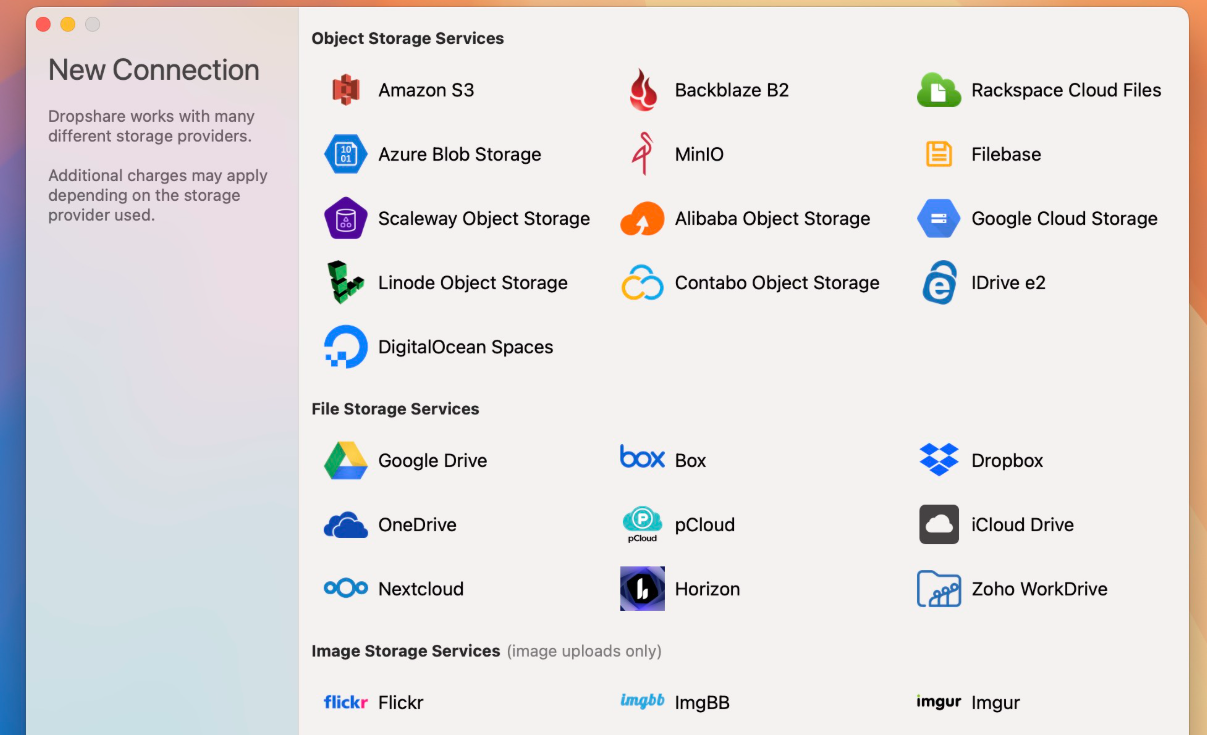Click the File Storage Services heading
The width and height of the screenshot is (1207, 735).
click(395, 408)
